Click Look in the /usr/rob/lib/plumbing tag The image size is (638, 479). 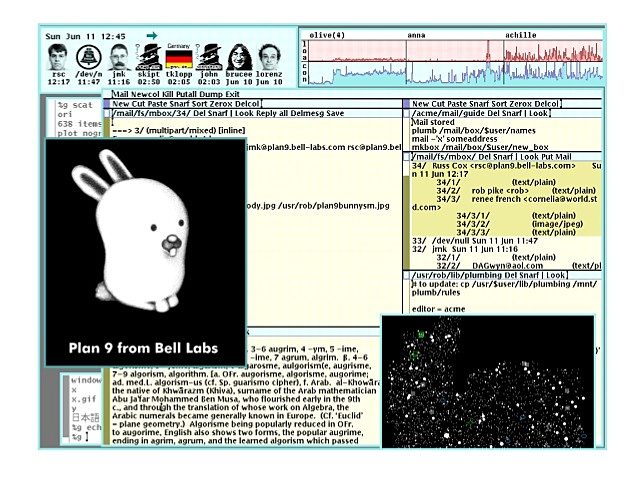[555, 276]
